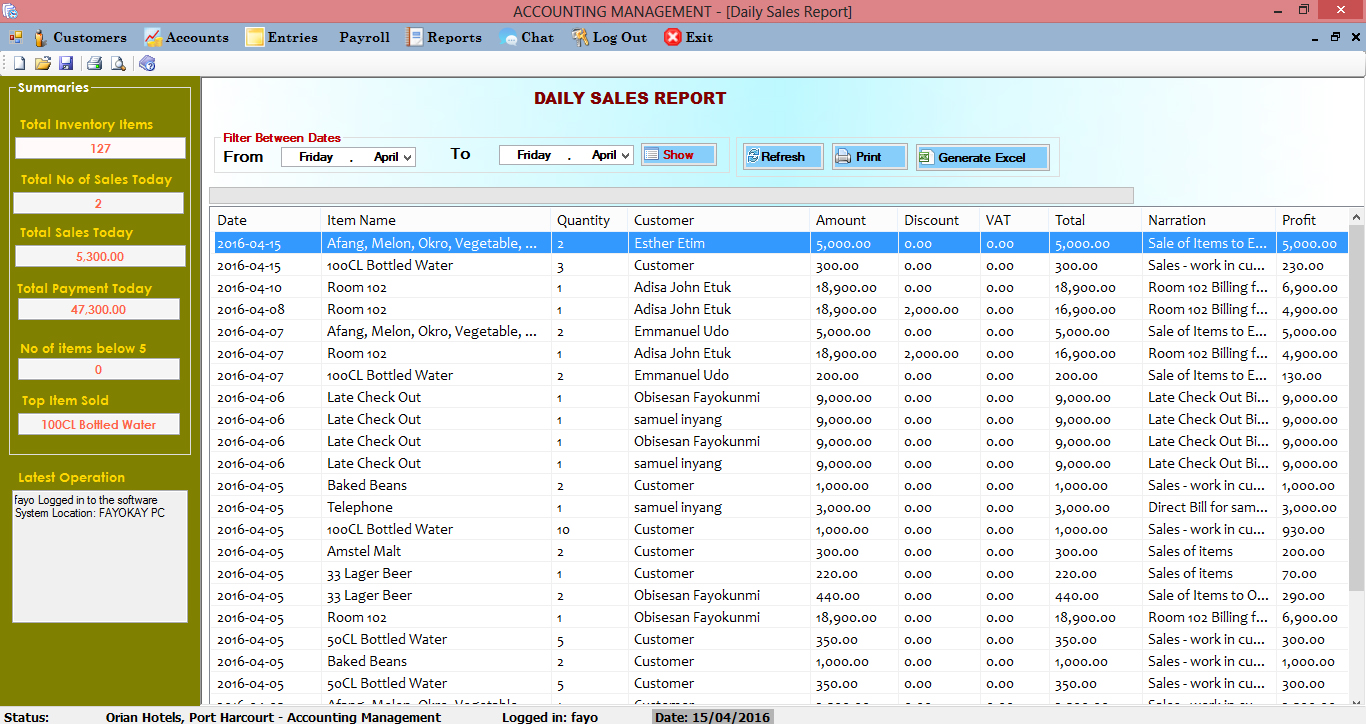This screenshot has height=724, width=1366.
Task: Click Orian Hotels, Port Harcourt status text
Action: 273,717
